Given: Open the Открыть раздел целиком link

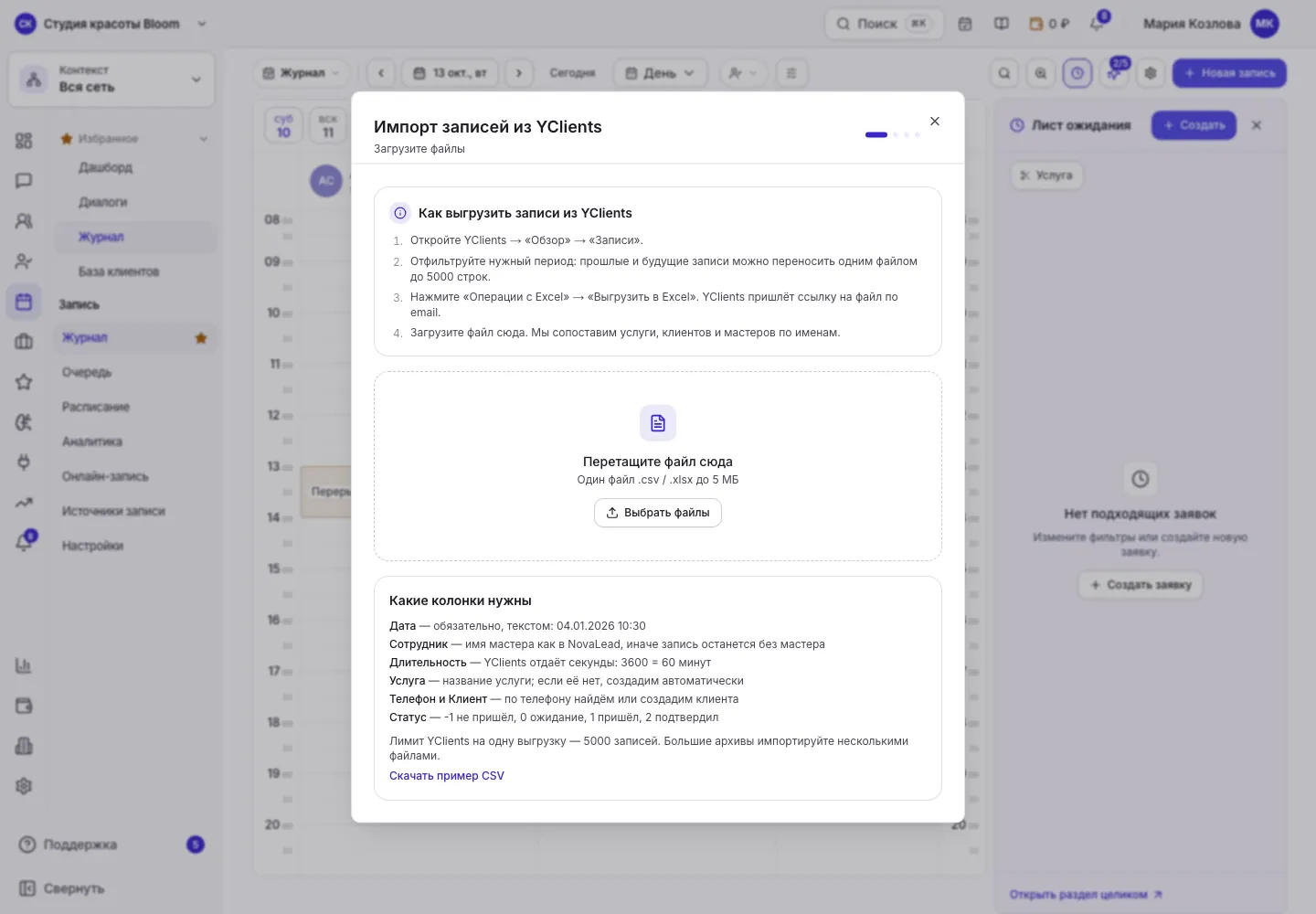Looking at the screenshot, I should point(1086,895).
